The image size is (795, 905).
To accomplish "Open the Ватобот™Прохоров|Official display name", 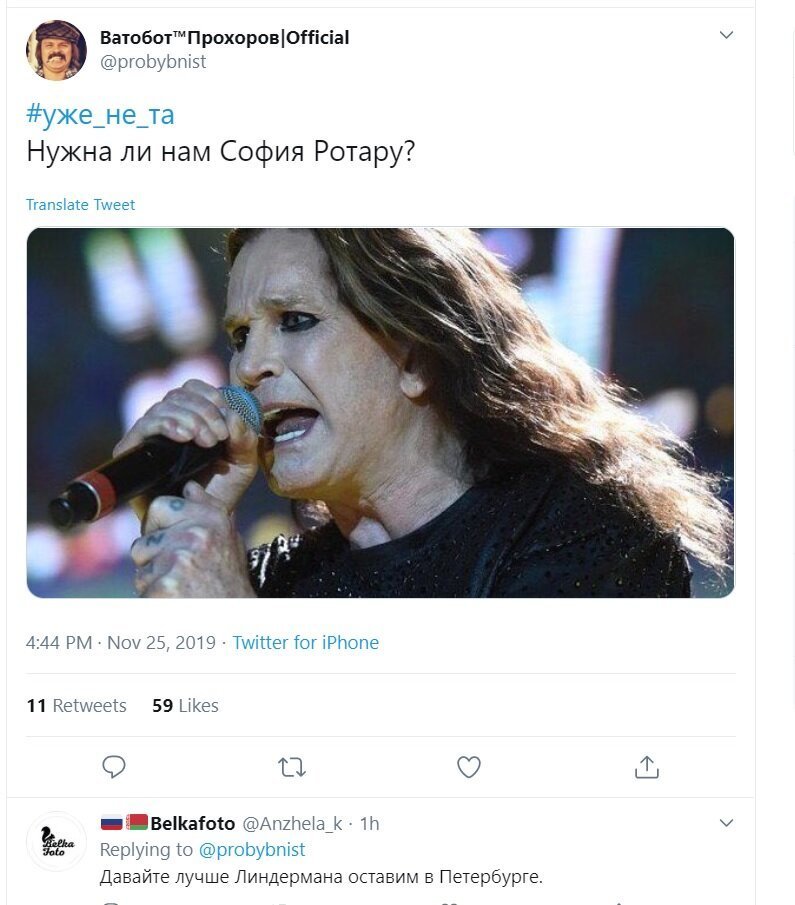I will 225,38.
